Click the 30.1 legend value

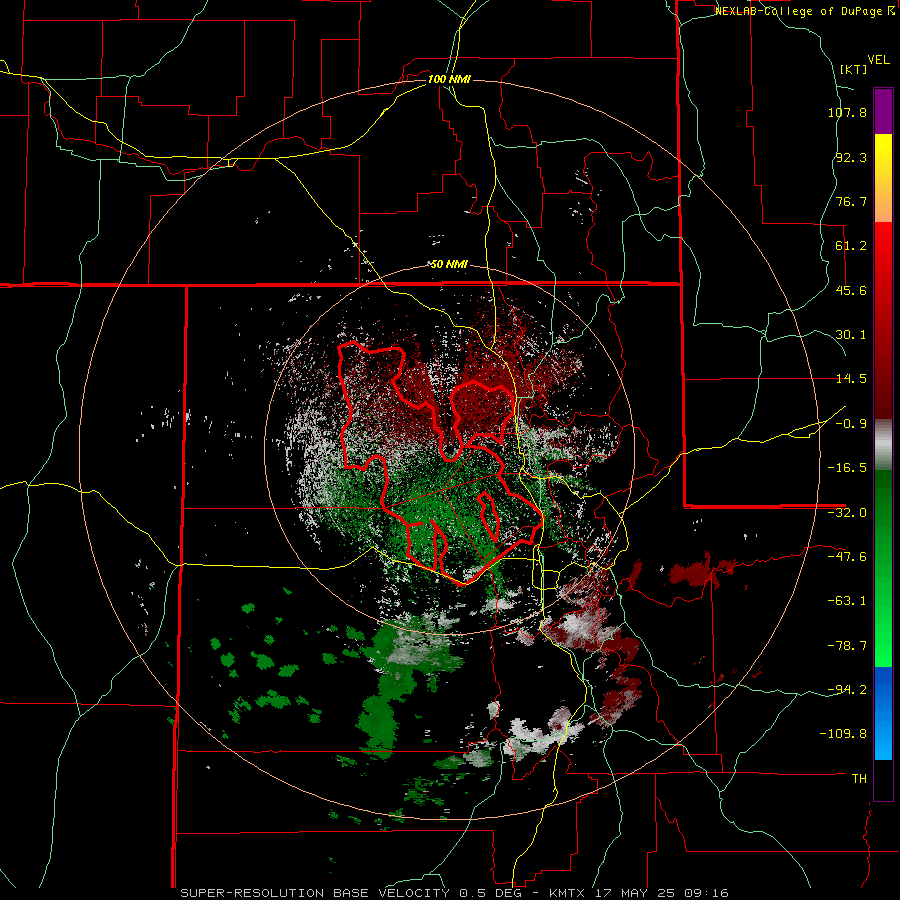click(851, 335)
